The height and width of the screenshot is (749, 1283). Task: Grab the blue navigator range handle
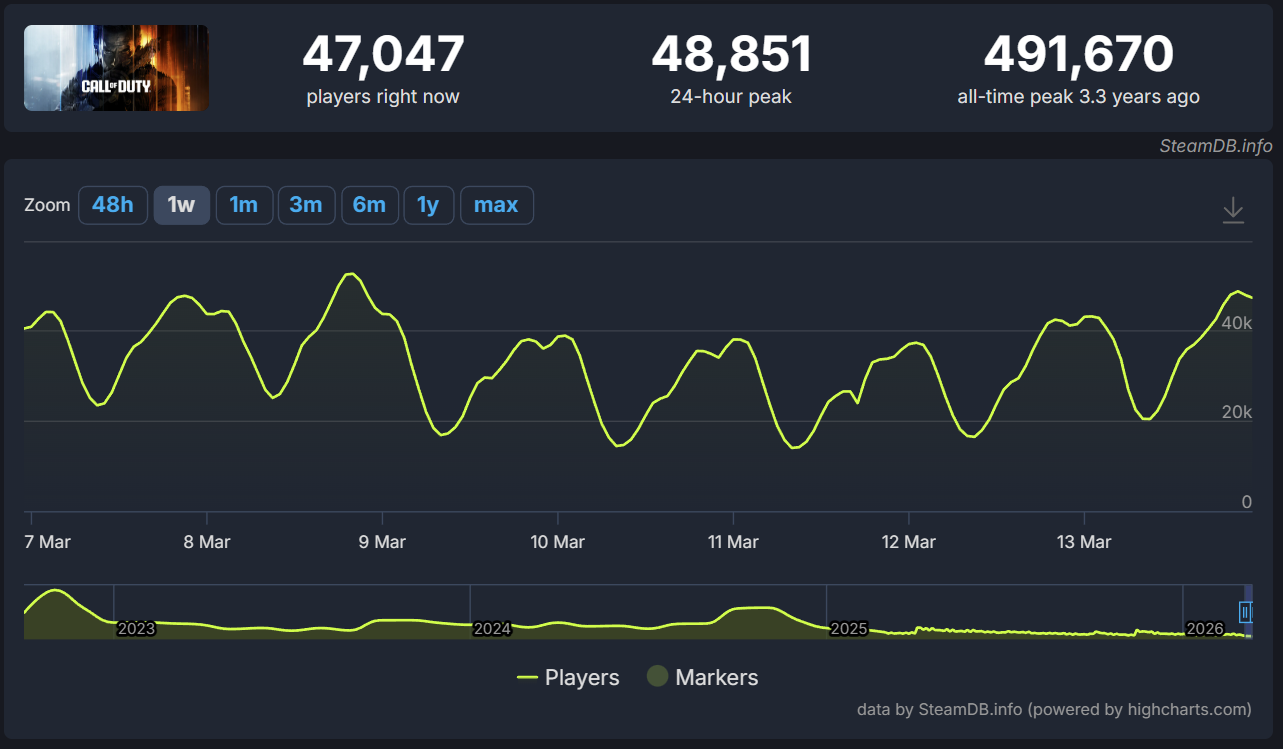point(1245,611)
